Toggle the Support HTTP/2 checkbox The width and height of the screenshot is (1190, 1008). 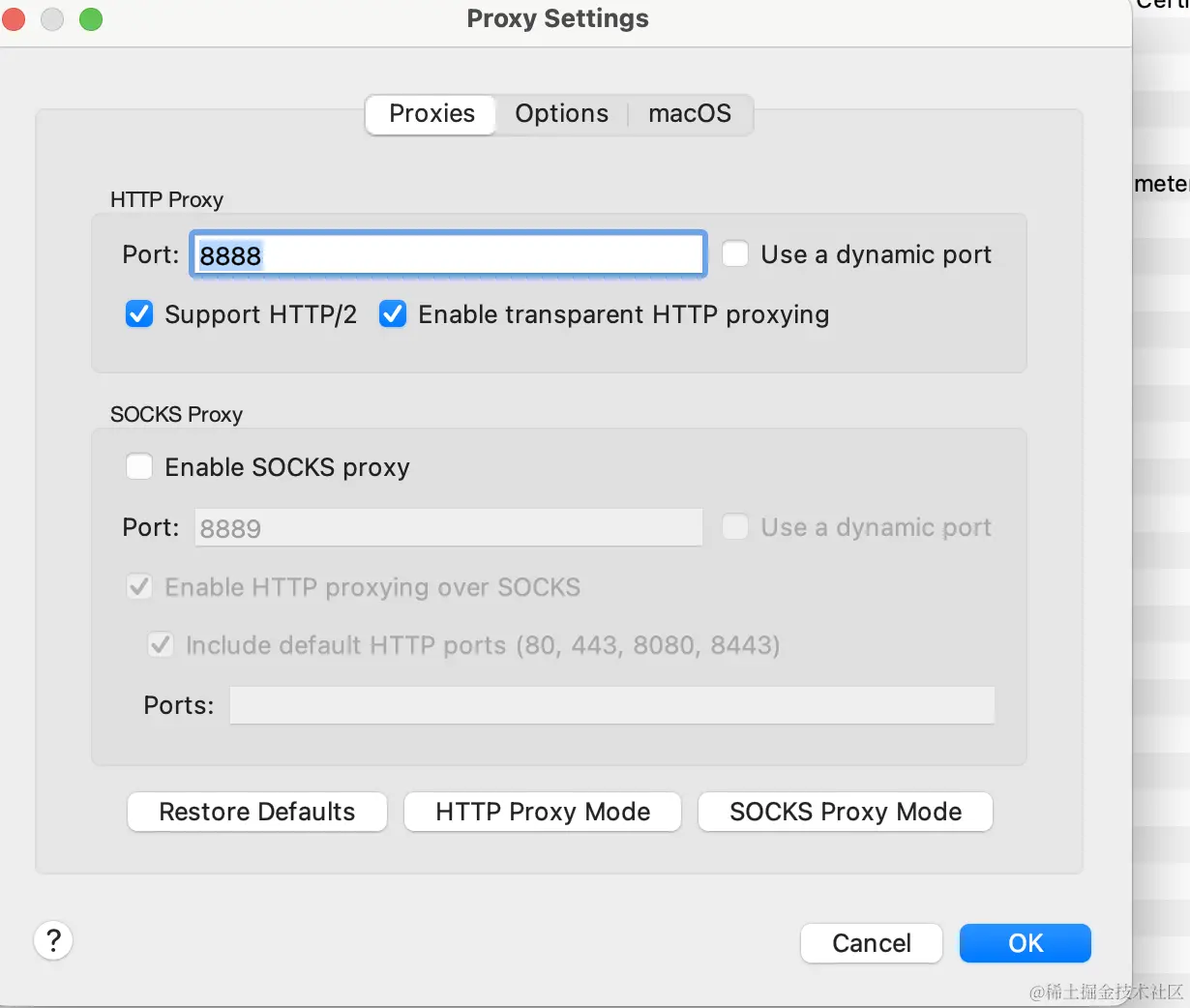coord(139,314)
